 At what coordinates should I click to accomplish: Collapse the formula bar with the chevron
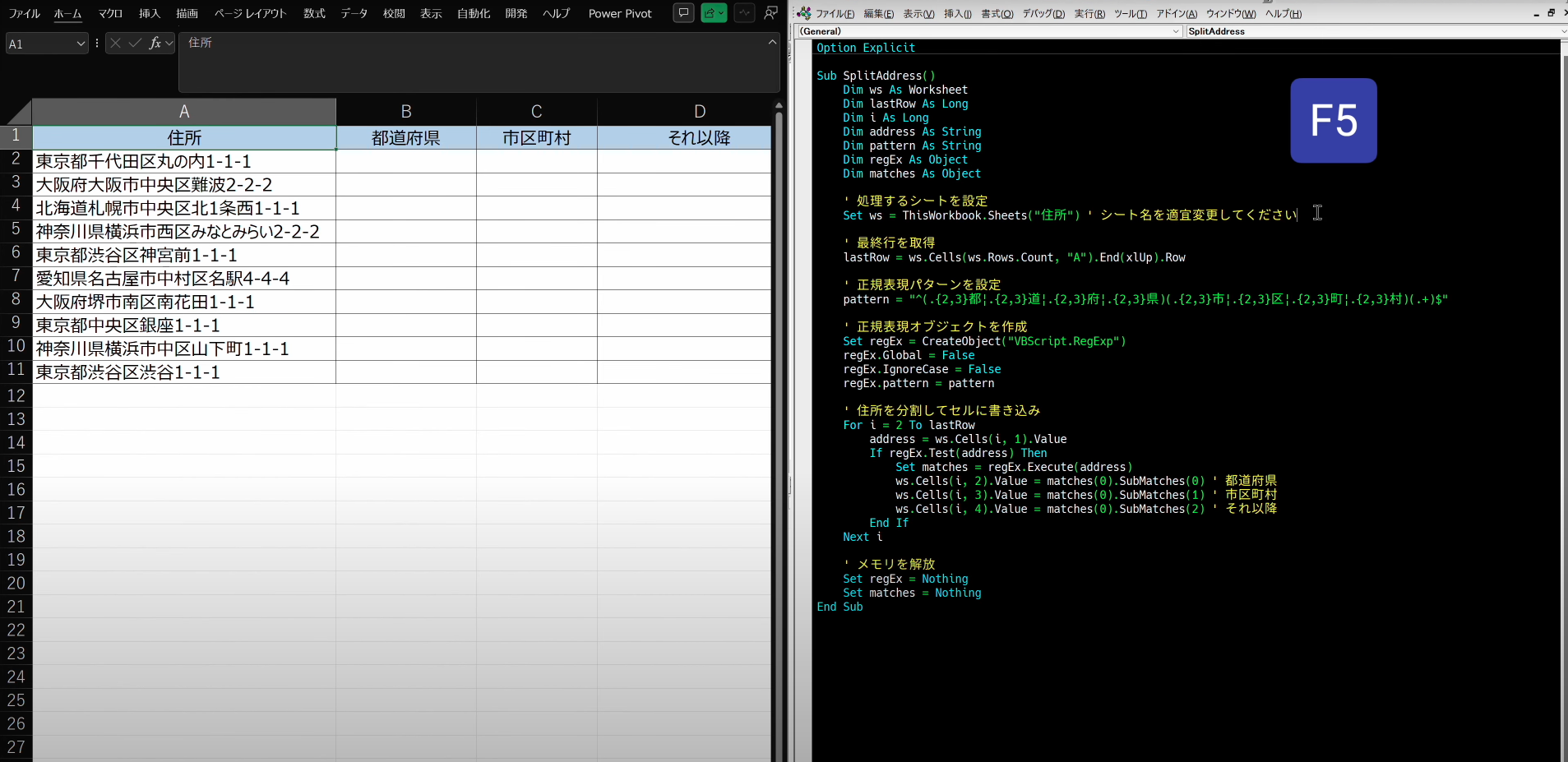tap(771, 42)
